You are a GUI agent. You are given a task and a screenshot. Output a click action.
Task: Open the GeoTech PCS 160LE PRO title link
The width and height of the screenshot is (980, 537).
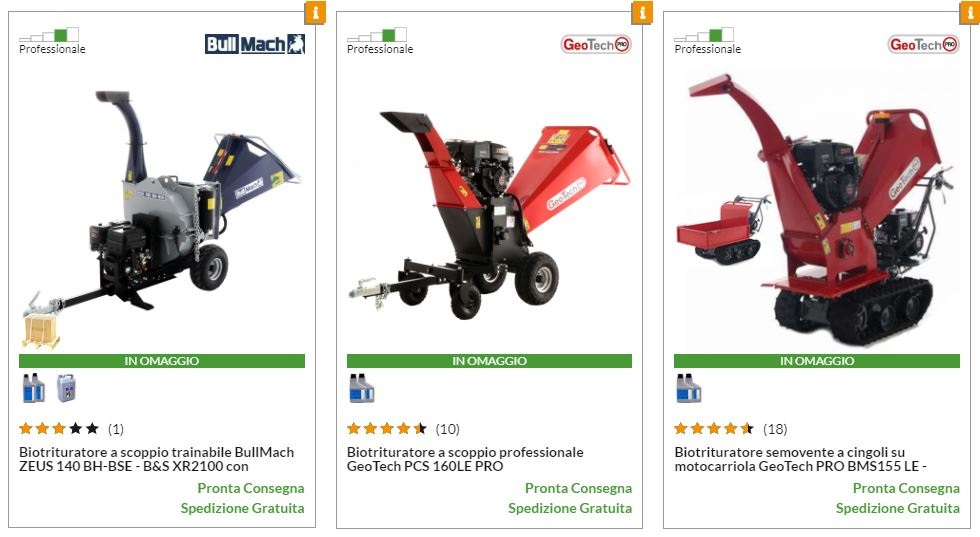pyautogui.click(x=465, y=459)
